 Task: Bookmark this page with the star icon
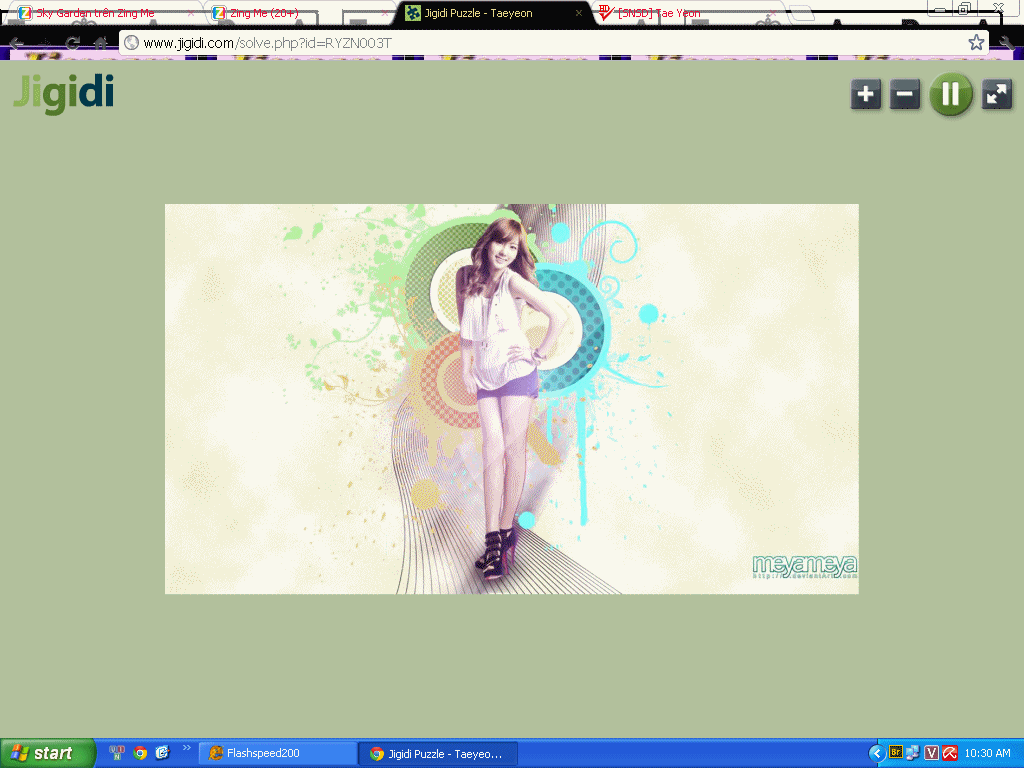tap(976, 43)
